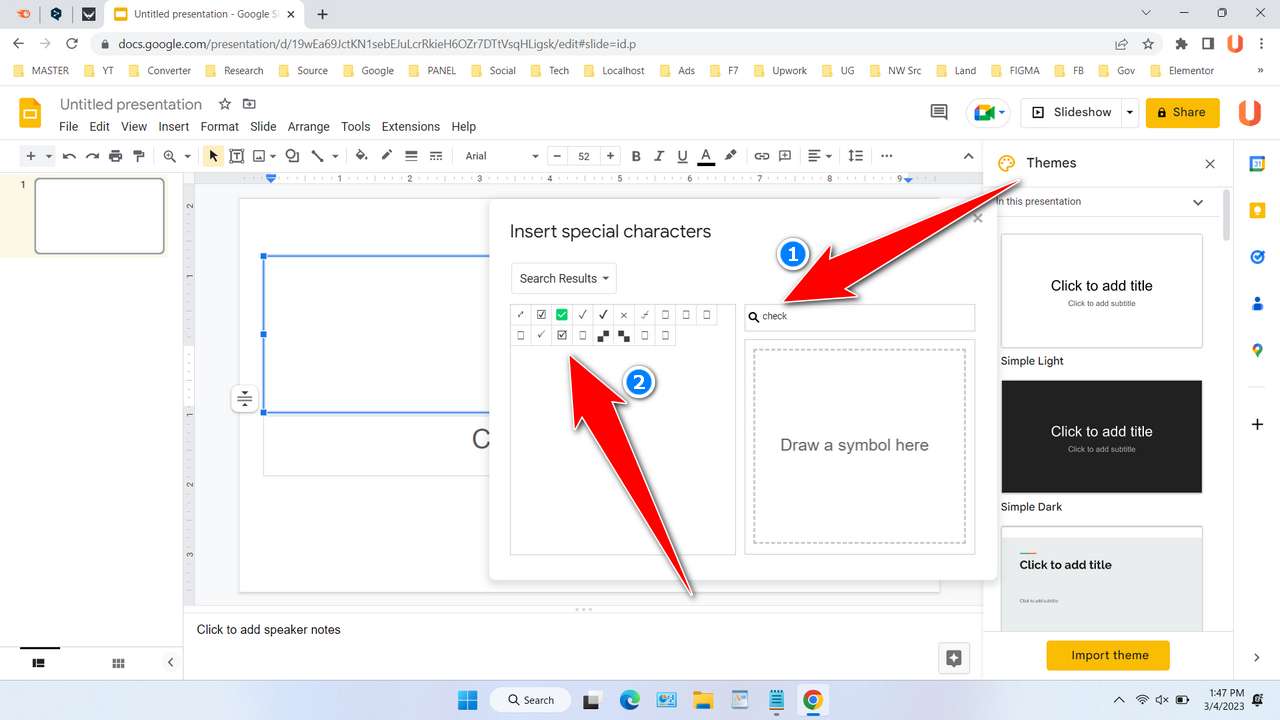Insert the ballot box with check character

pyautogui.click(x=541, y=314)
